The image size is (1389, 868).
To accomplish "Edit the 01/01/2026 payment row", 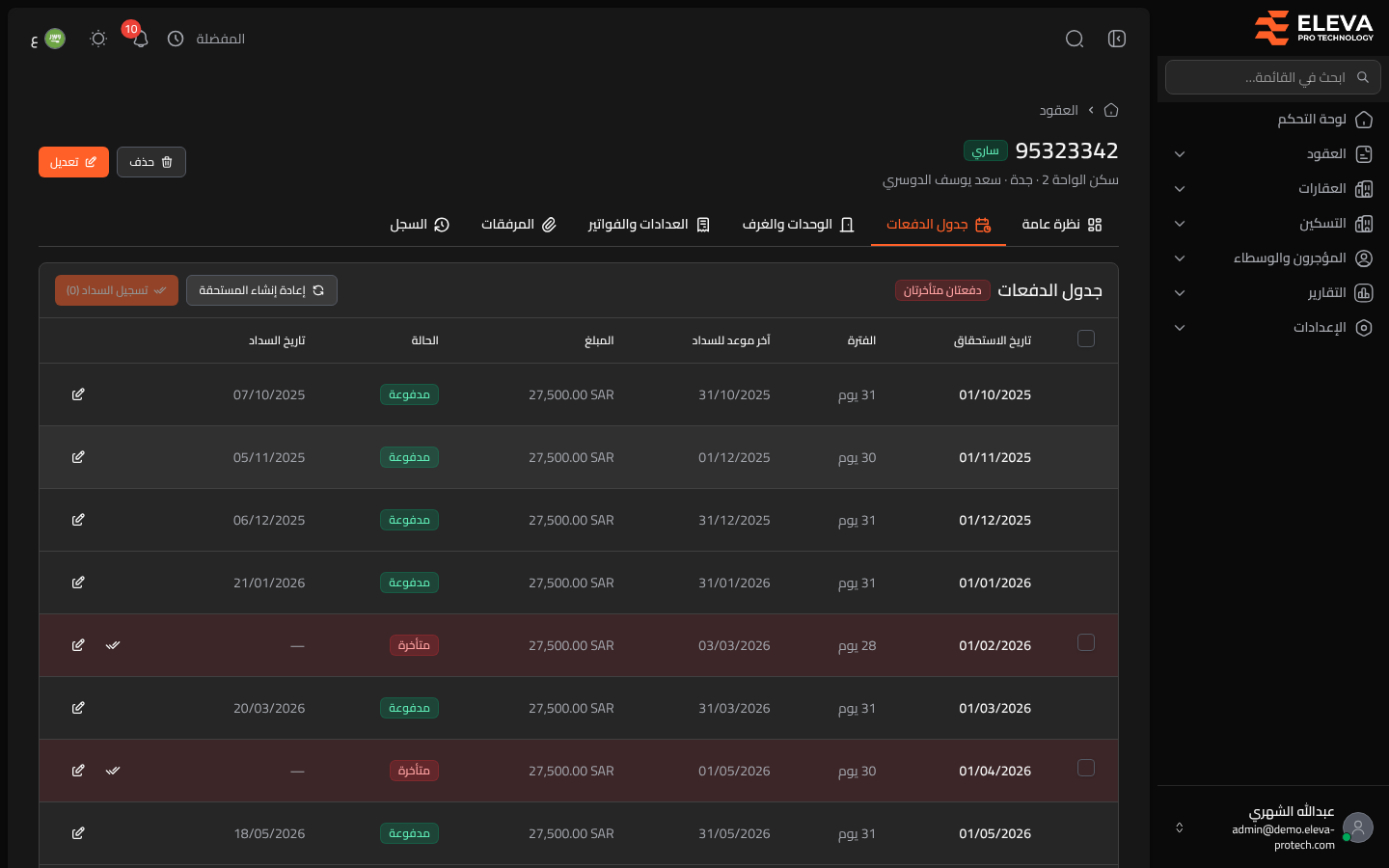I will pos(78,583).
